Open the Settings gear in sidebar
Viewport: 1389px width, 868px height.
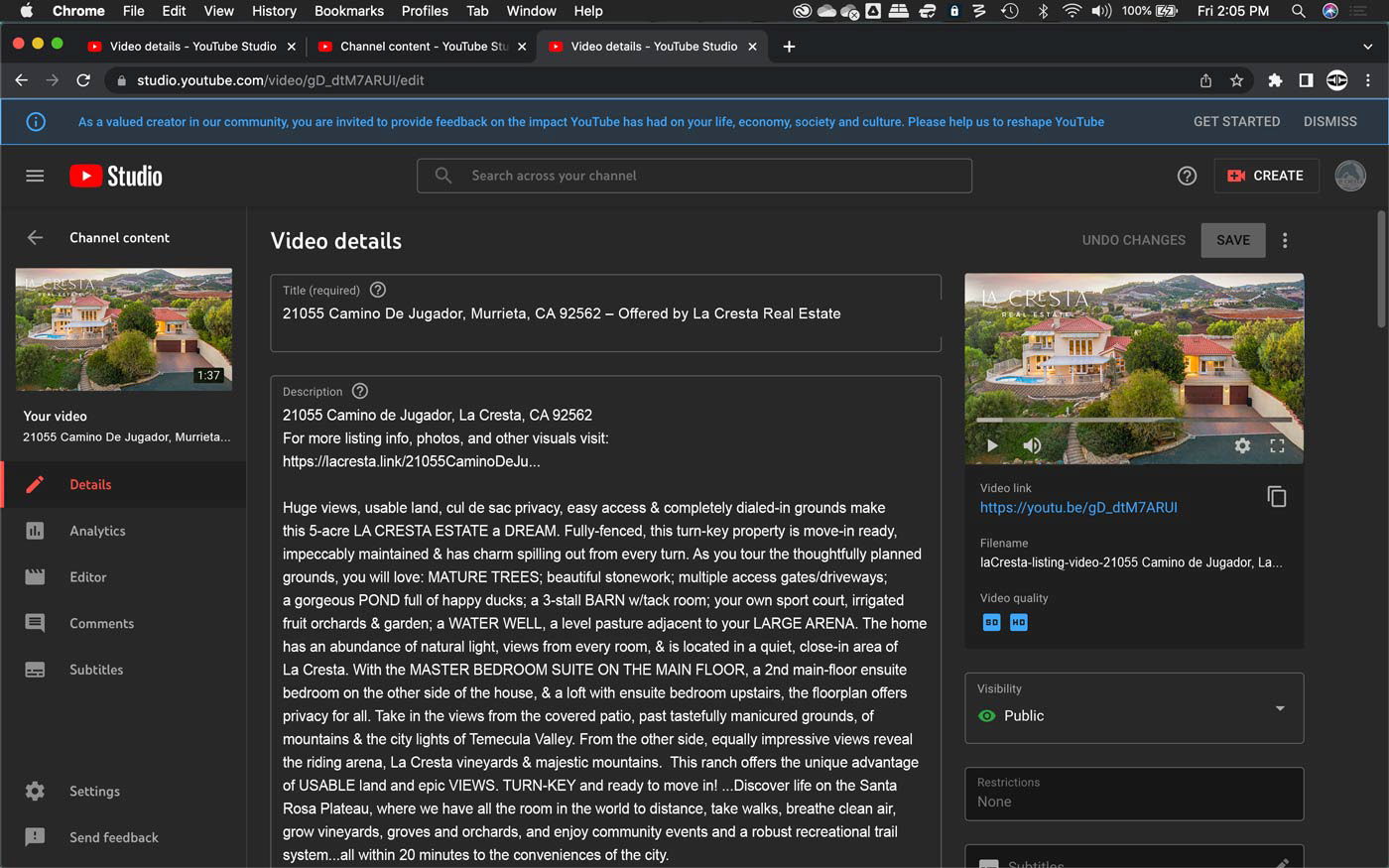click(x=35, y=791)
